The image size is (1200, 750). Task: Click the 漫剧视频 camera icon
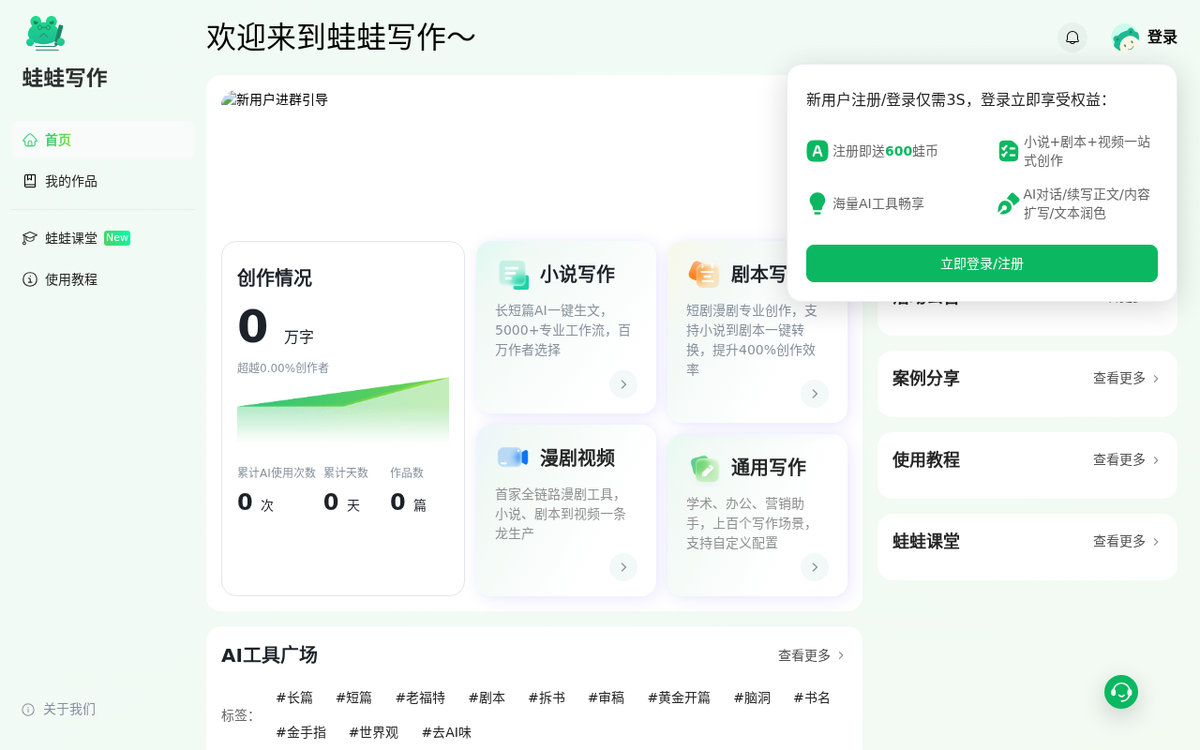point(512,456)
